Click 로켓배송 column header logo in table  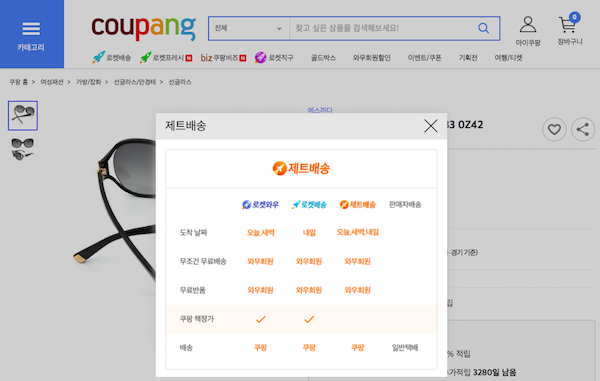point(309,205)
